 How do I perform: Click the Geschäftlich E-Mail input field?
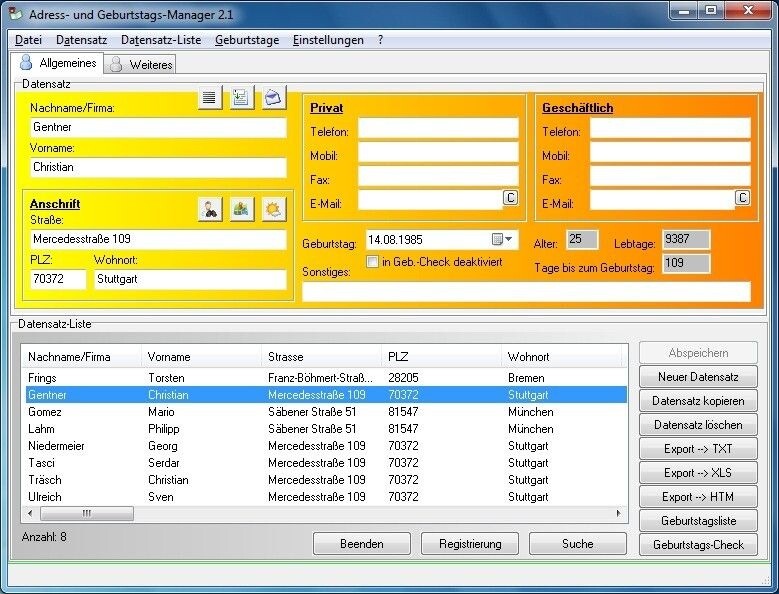tap(663, 200)
